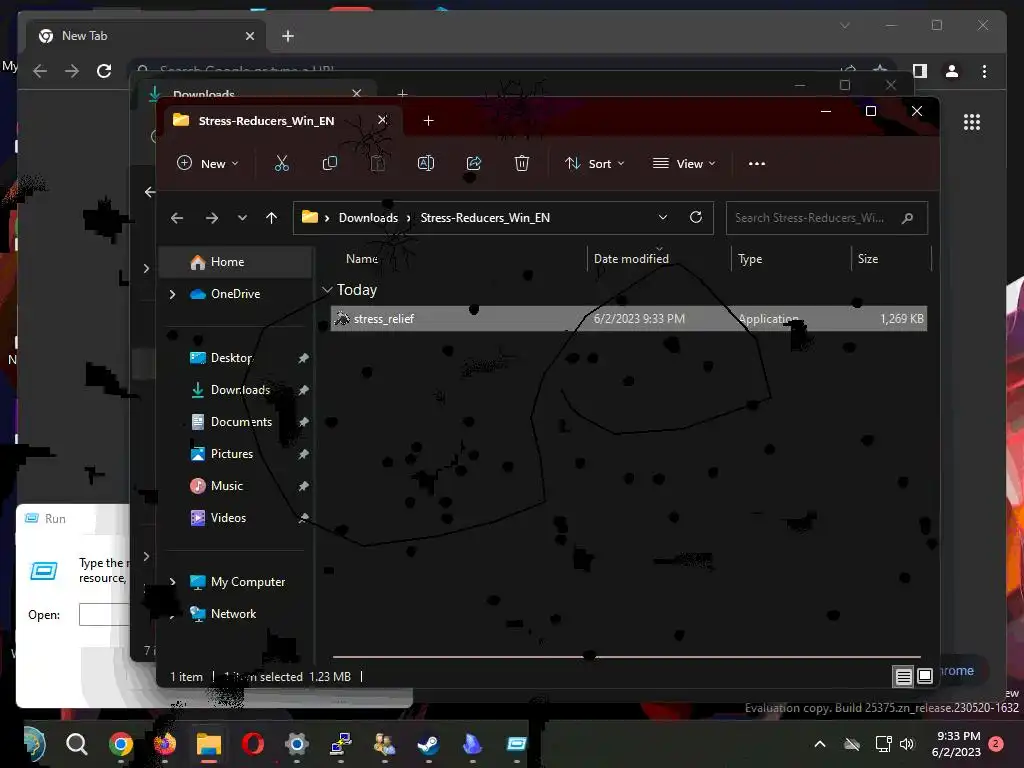Open the Sort dropdown menu

tap(595, 163)
